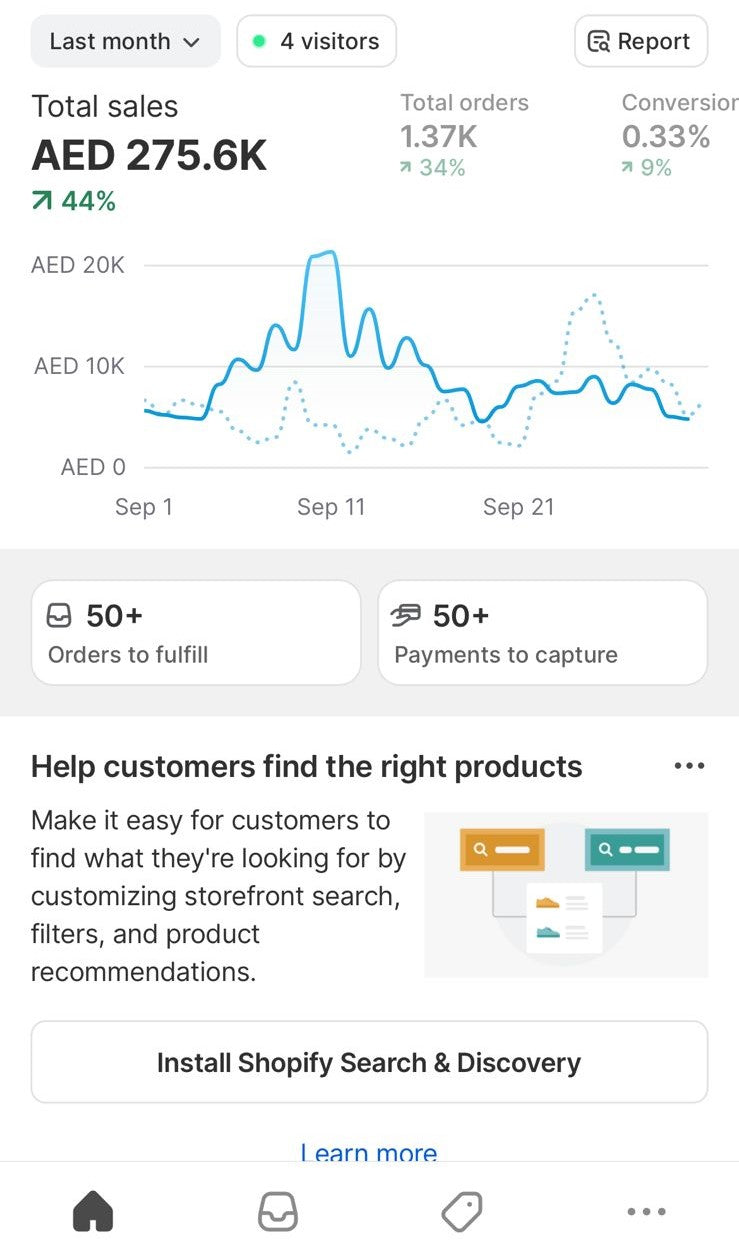Switch to the Total orders metric
The width and height of the screenshot is (739, 1251).
pyautogui.click(x=464, y=135)
